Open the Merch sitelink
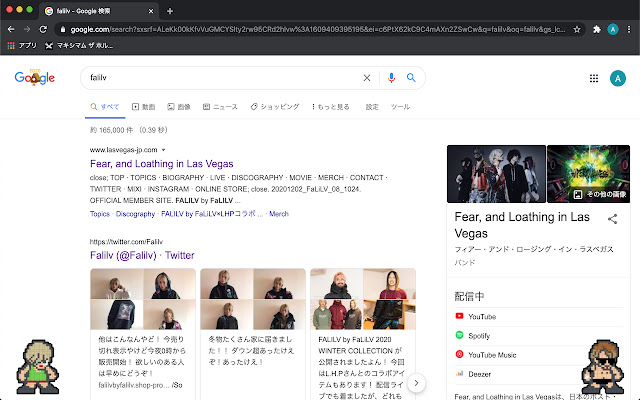Image resolution: width=640 pixels, height=400 pixels. tap(279, 214)
